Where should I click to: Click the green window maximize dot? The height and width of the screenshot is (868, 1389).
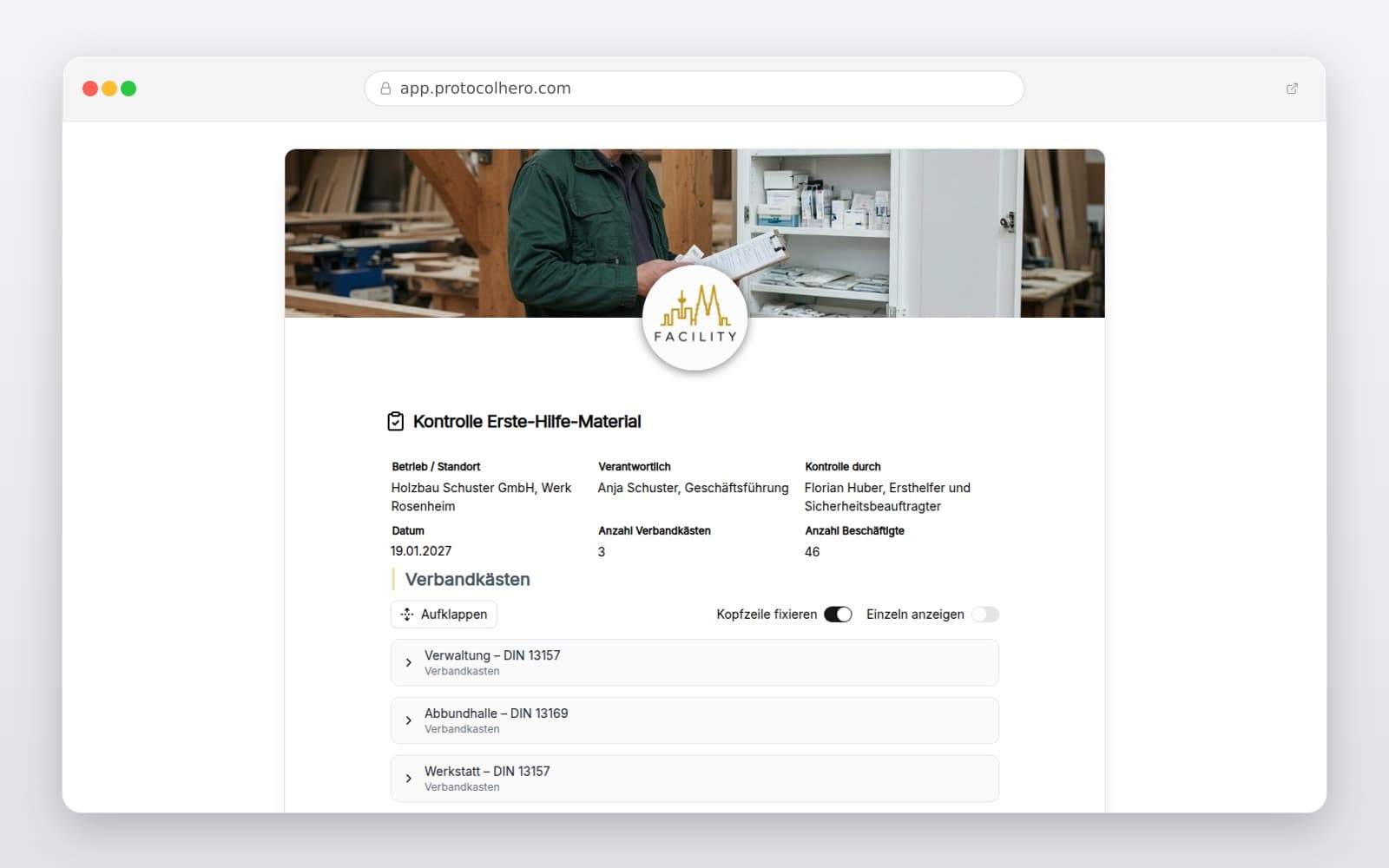coord(128,89)
